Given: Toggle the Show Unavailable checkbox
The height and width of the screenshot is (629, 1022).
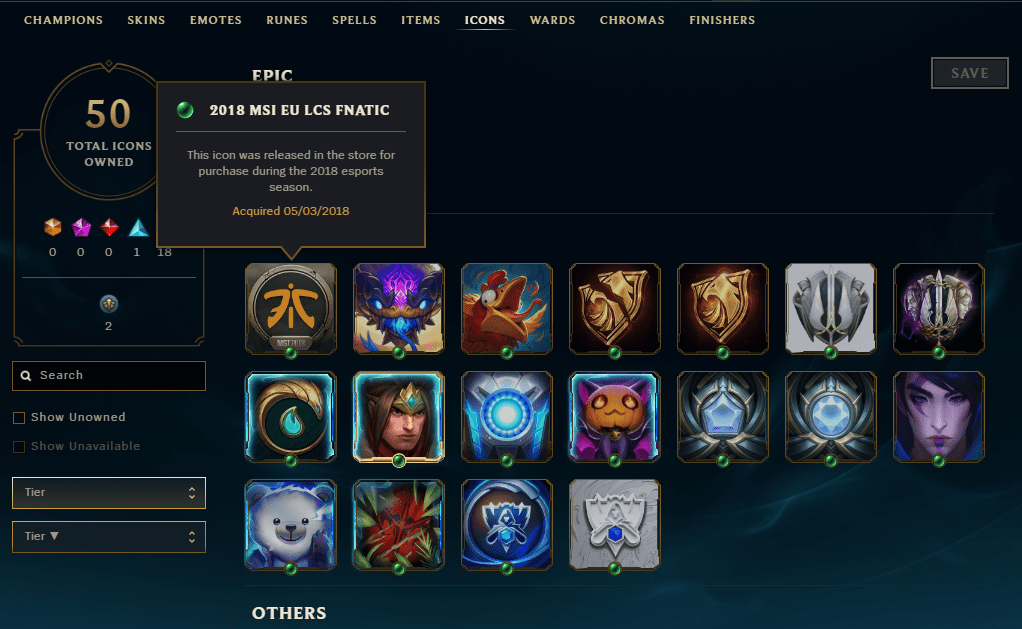Looking at the screenshot, I should (x=19, y=446).
